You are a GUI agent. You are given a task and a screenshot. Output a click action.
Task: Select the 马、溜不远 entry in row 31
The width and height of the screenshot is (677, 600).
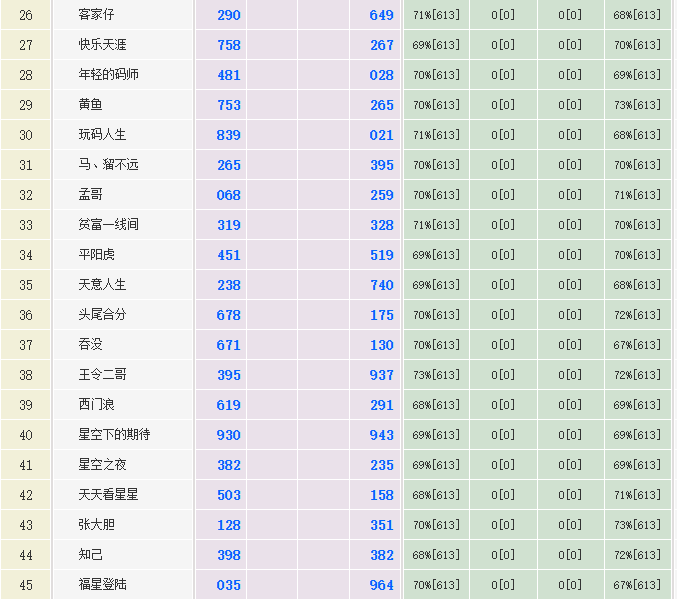click(x=108, y=165)
